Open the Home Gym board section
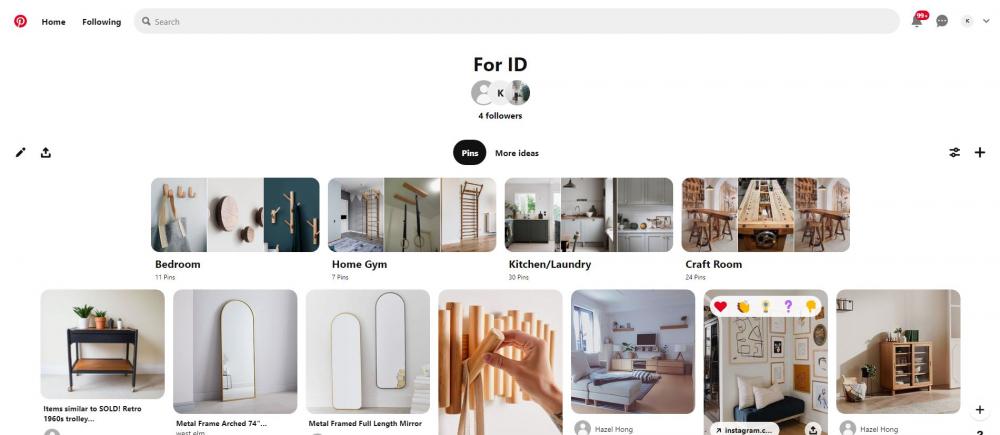 click(412, 229)
